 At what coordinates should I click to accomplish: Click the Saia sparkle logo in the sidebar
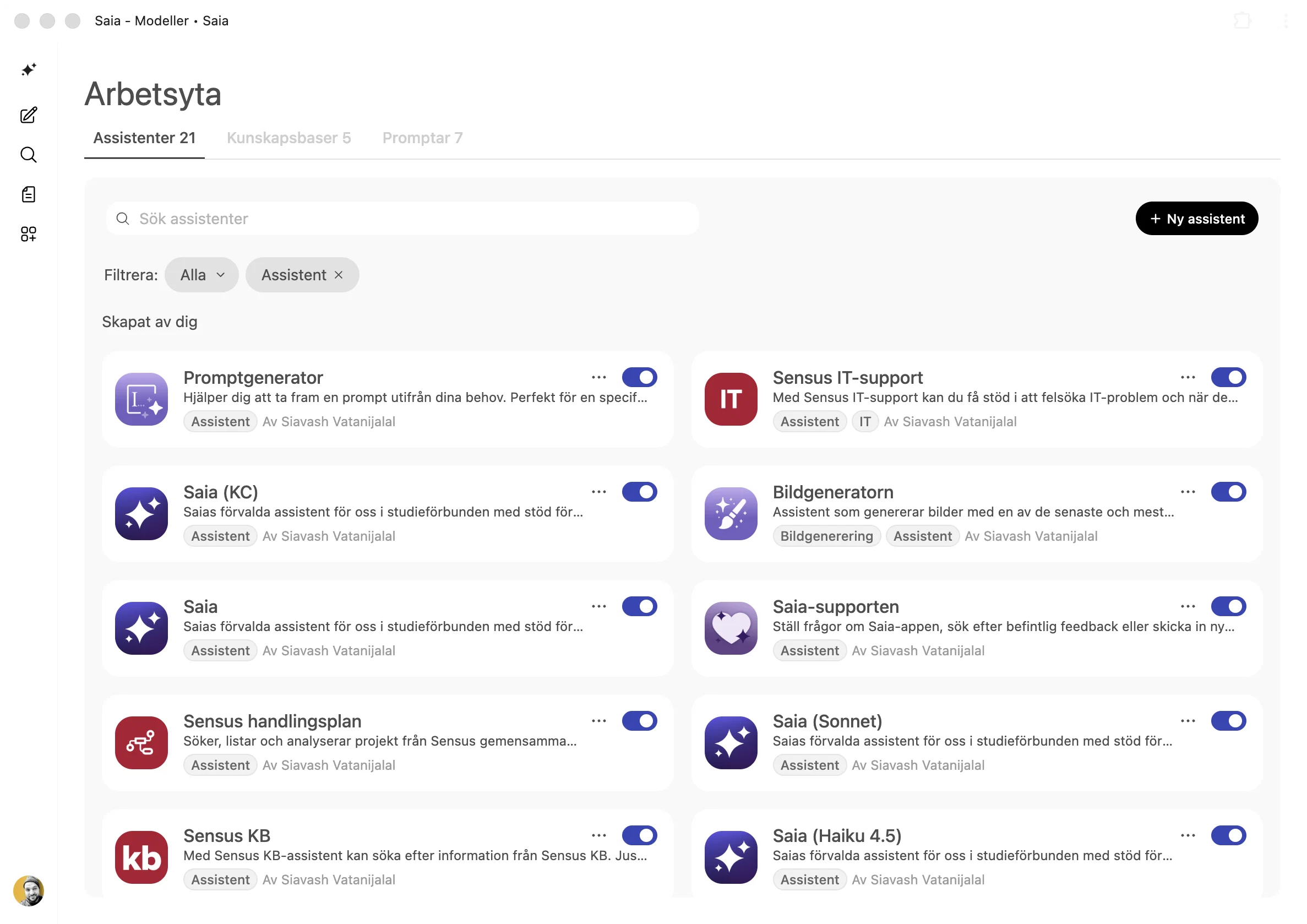point(29,69)
